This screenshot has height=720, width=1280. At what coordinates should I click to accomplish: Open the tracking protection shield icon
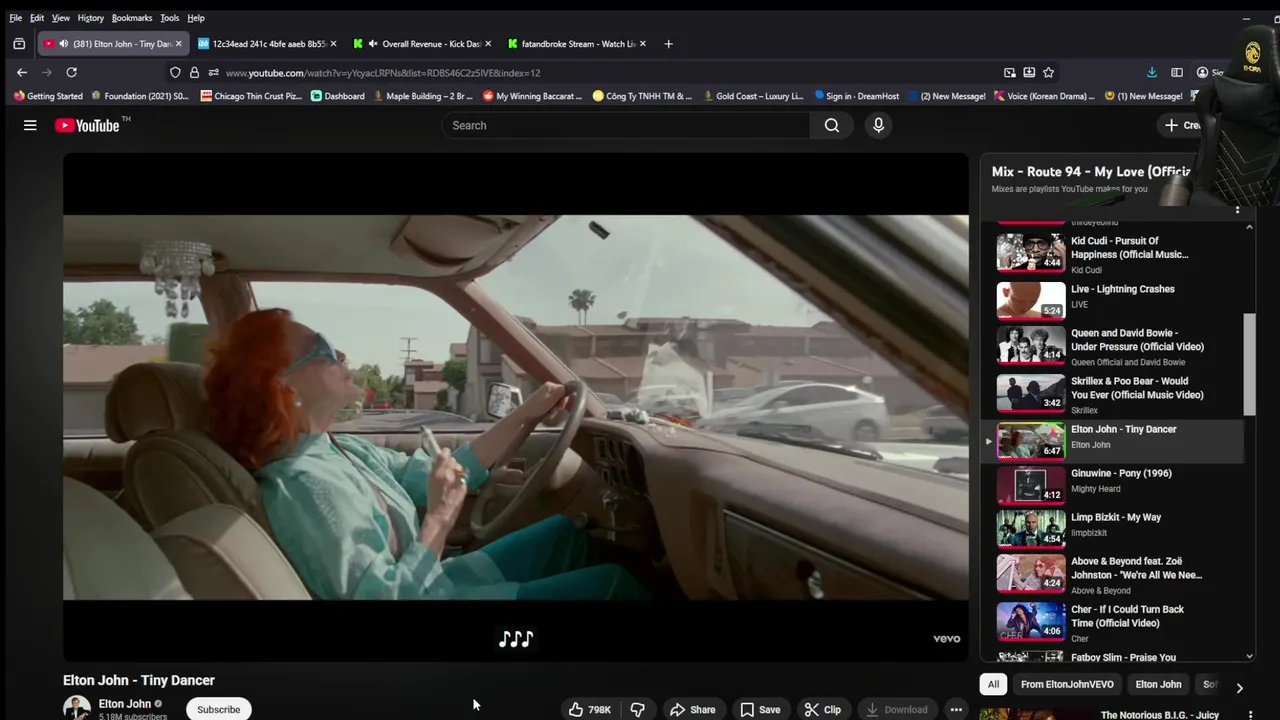click(x=175, y=72)
